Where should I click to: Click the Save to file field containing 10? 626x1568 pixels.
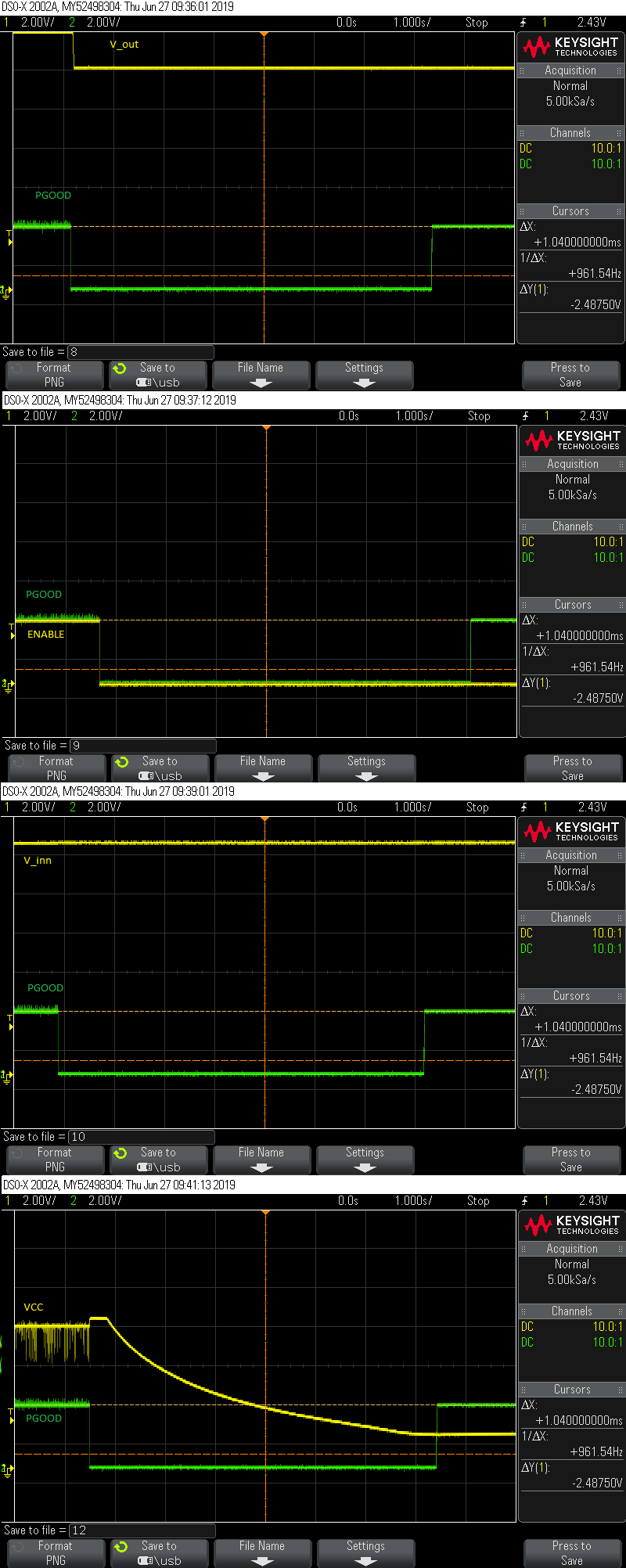142,1137
